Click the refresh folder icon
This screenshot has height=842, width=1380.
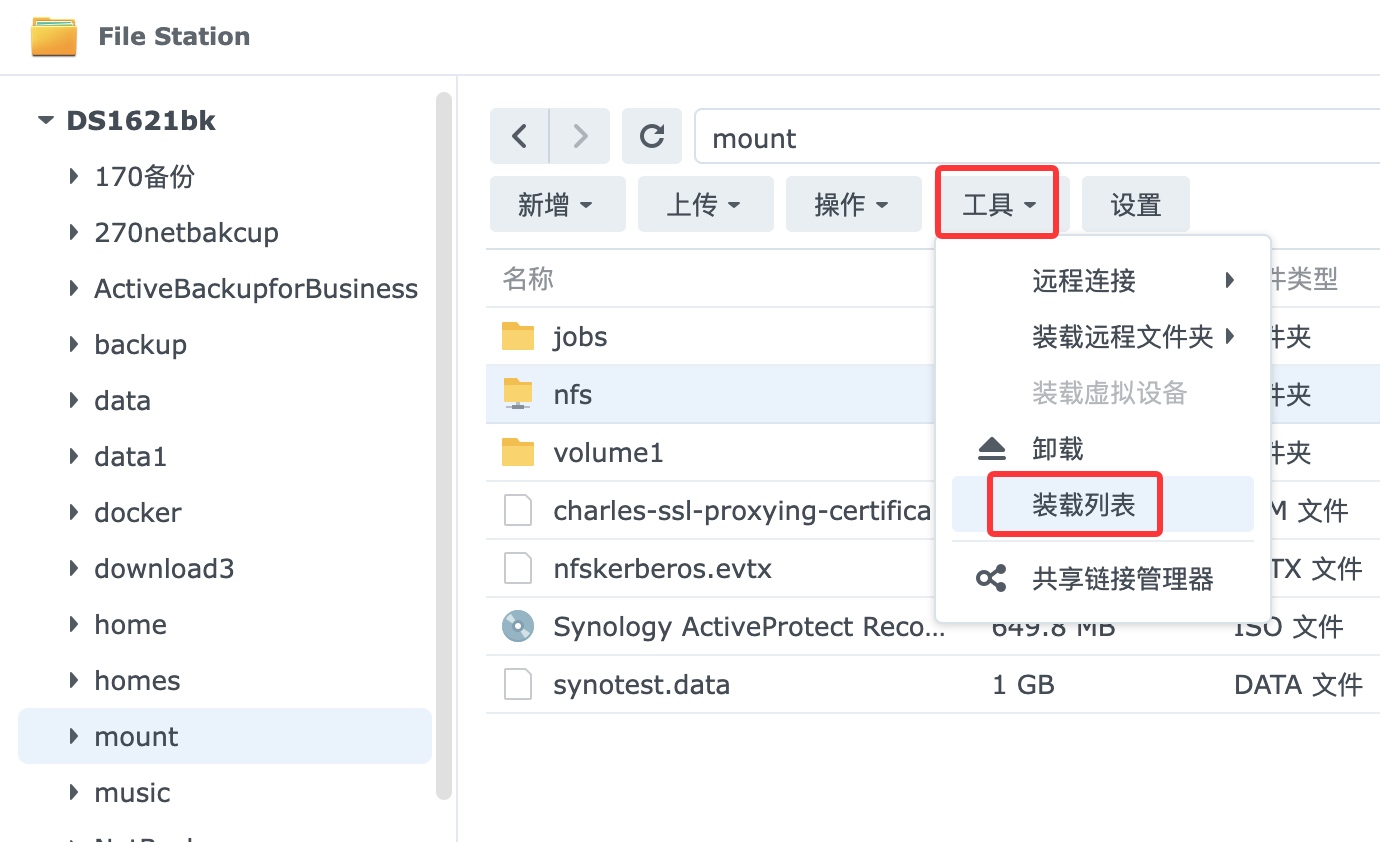pos(652,136)
